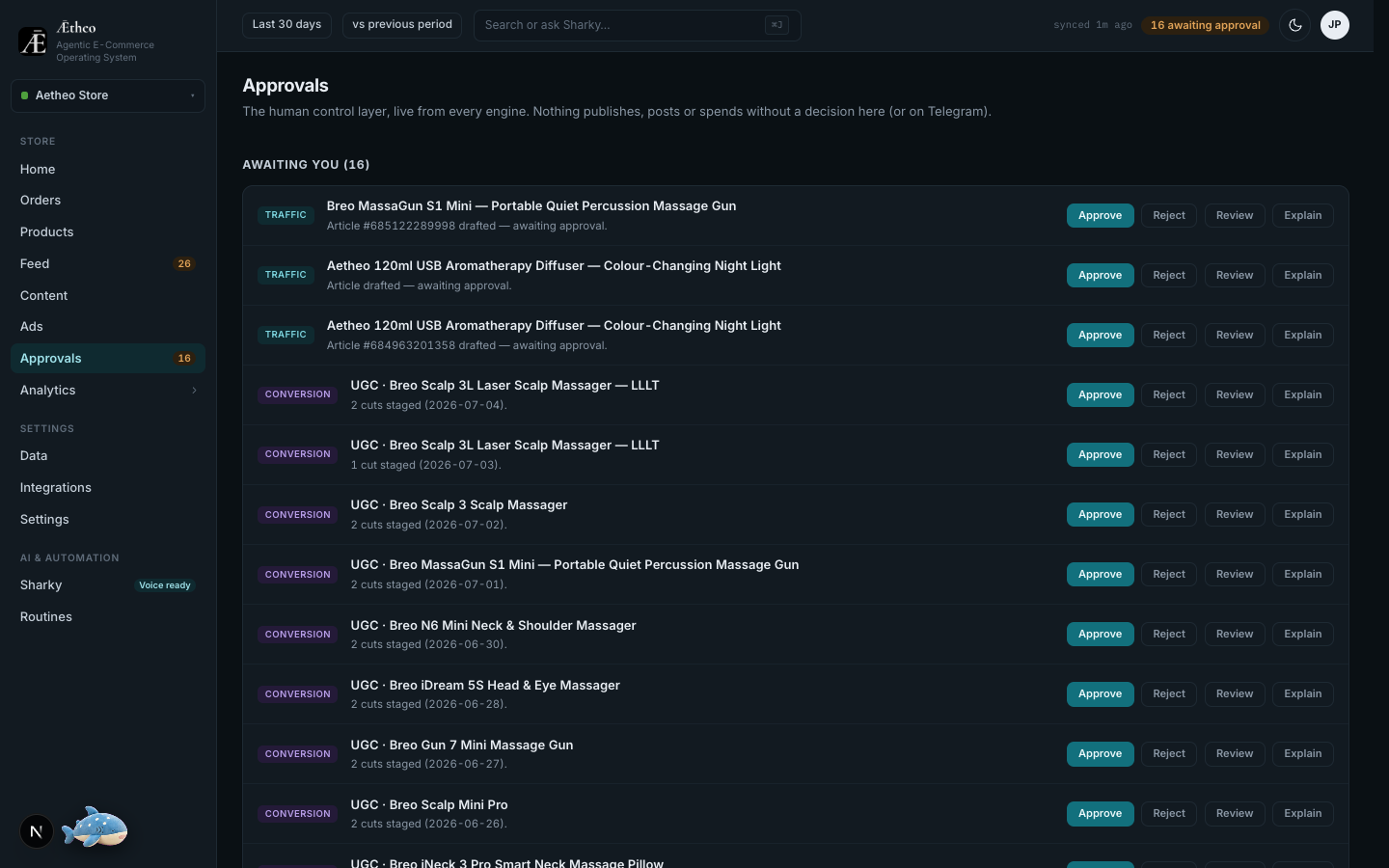
Task: Open the Last 30 days range picker
Action: (x=286, y=25)
